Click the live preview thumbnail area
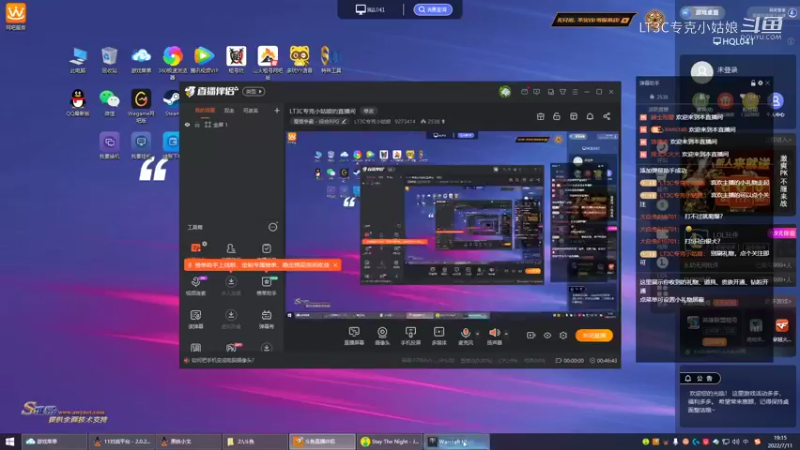Viewport: 800px width, 450px height. 453,226
